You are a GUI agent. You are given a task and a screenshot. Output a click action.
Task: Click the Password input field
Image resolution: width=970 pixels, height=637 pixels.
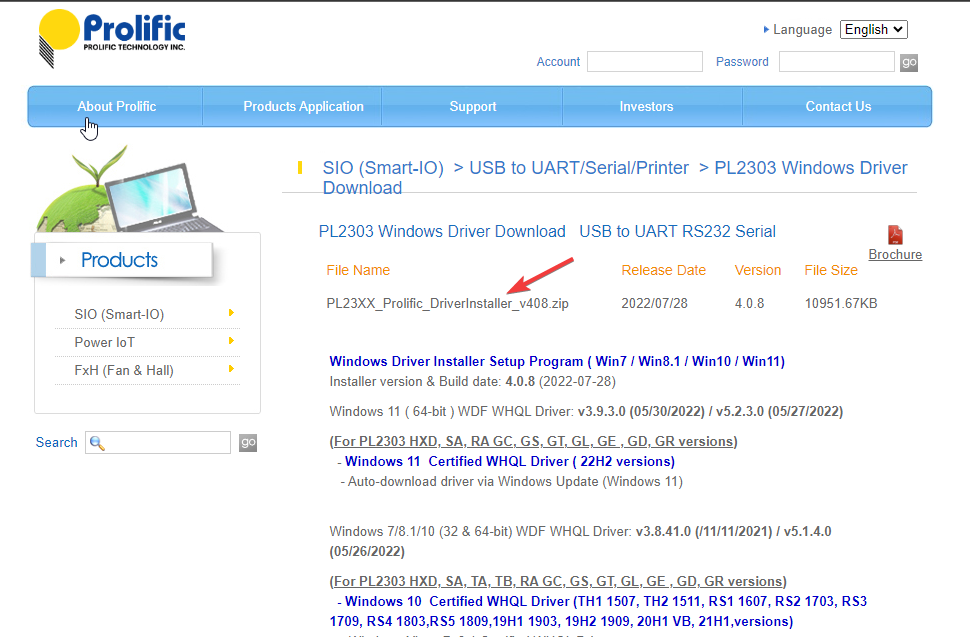(836, 61)
